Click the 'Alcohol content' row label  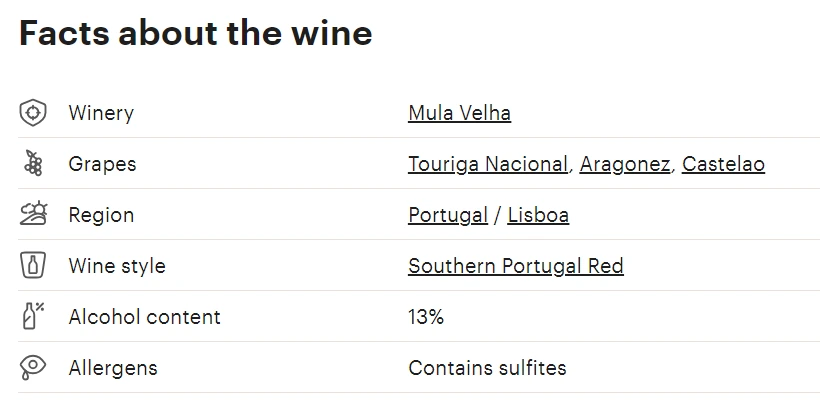click(144, 317)
